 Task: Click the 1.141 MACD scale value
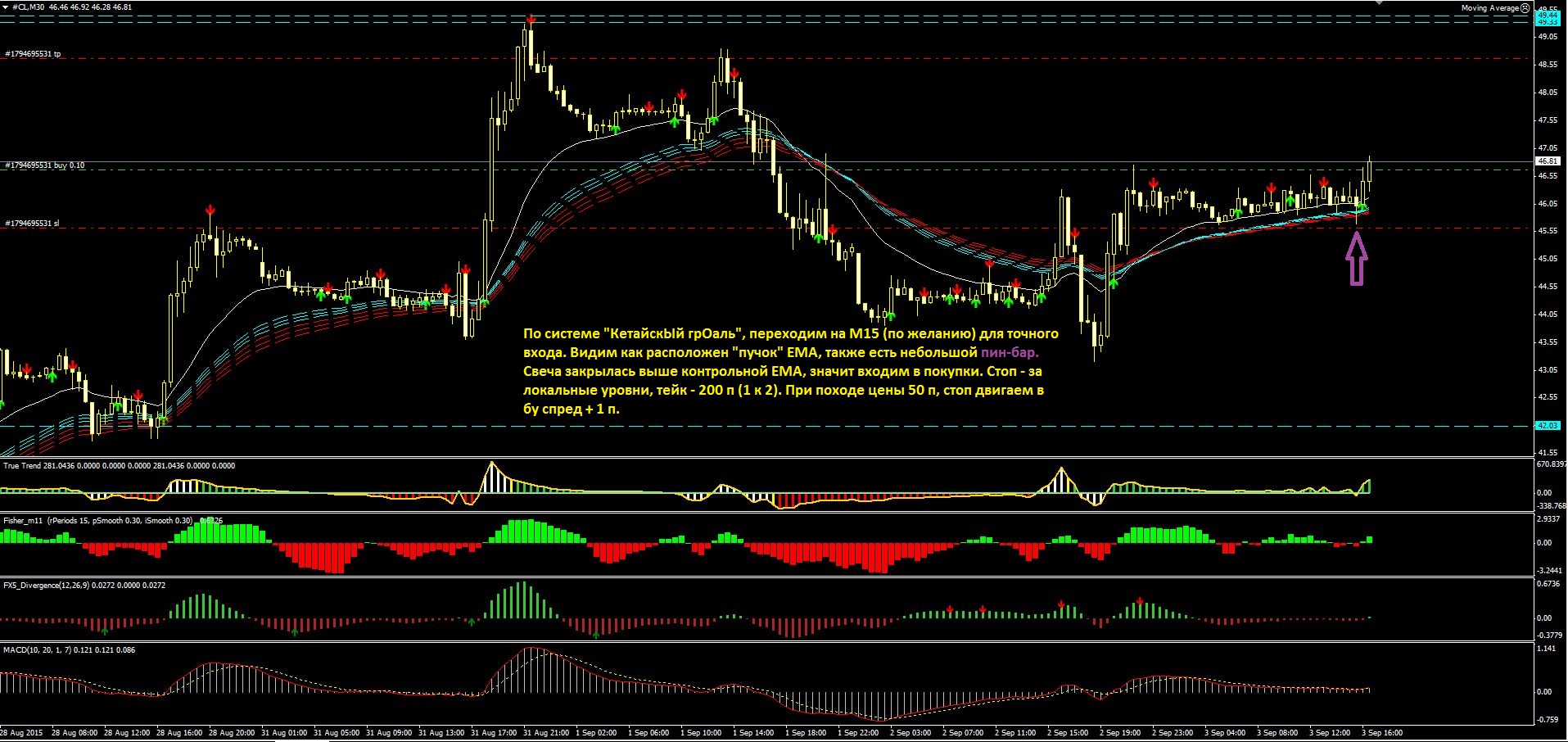(x=1547, y=649)
